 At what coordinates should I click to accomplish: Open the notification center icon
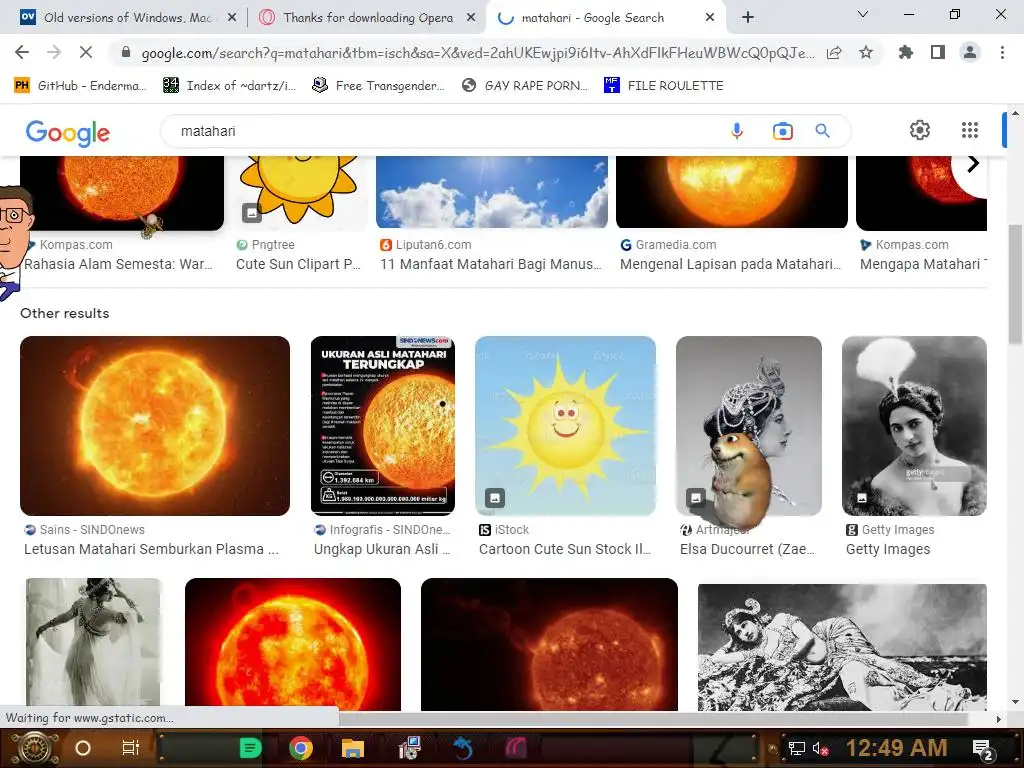[x=983, y=749]
